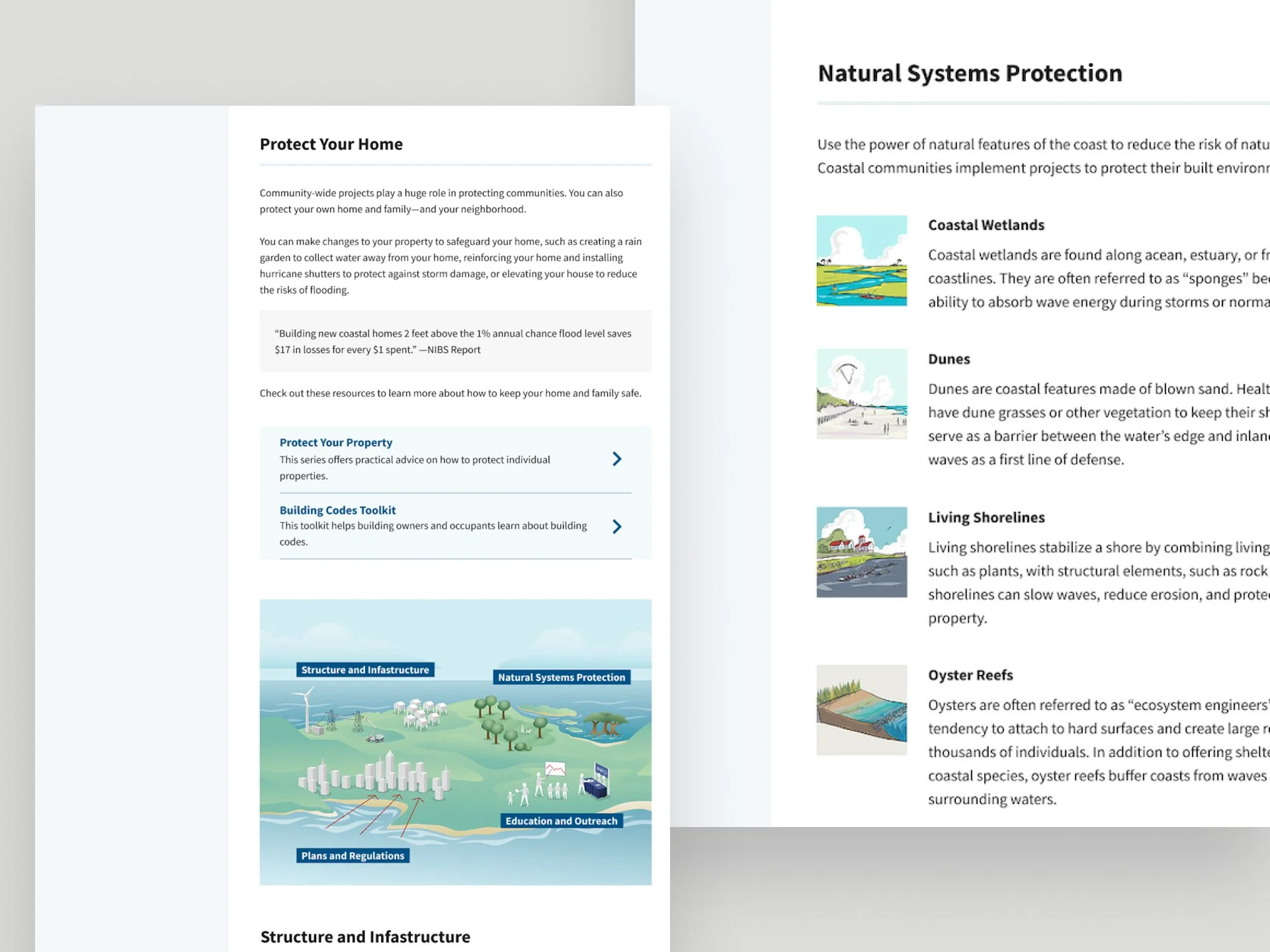Click the Coastal Wetlands illustration thumbnail
Viewport: 1270px width, 952px height.
tap(861, 260)
